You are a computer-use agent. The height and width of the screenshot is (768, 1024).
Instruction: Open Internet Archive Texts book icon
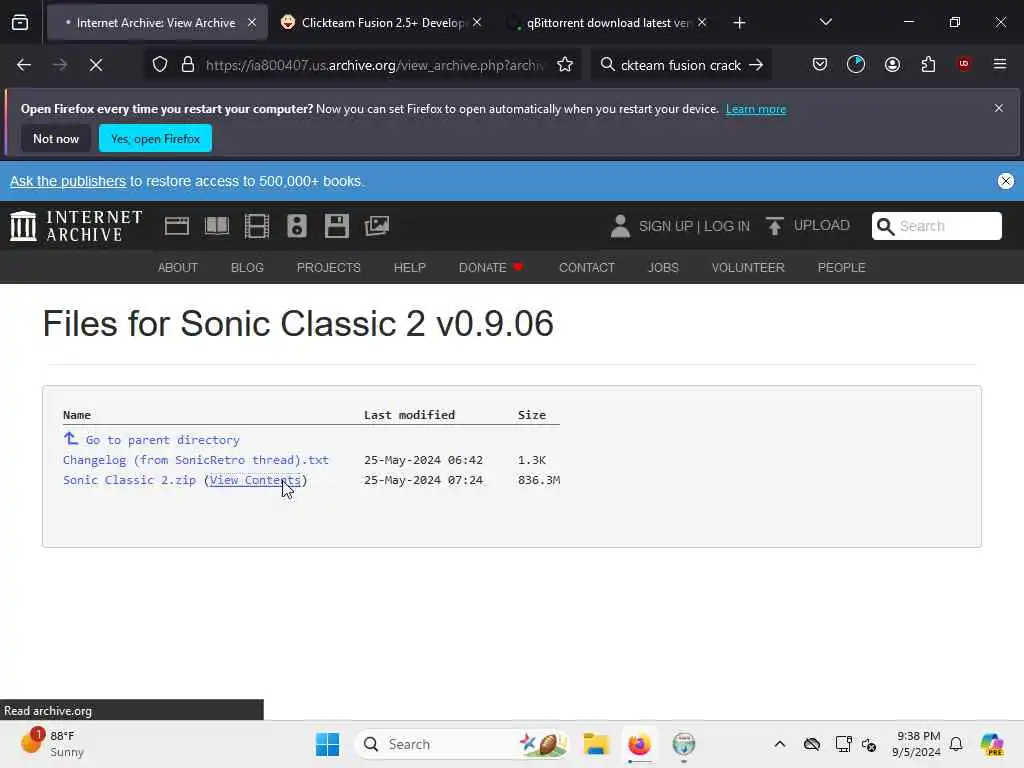217,226
